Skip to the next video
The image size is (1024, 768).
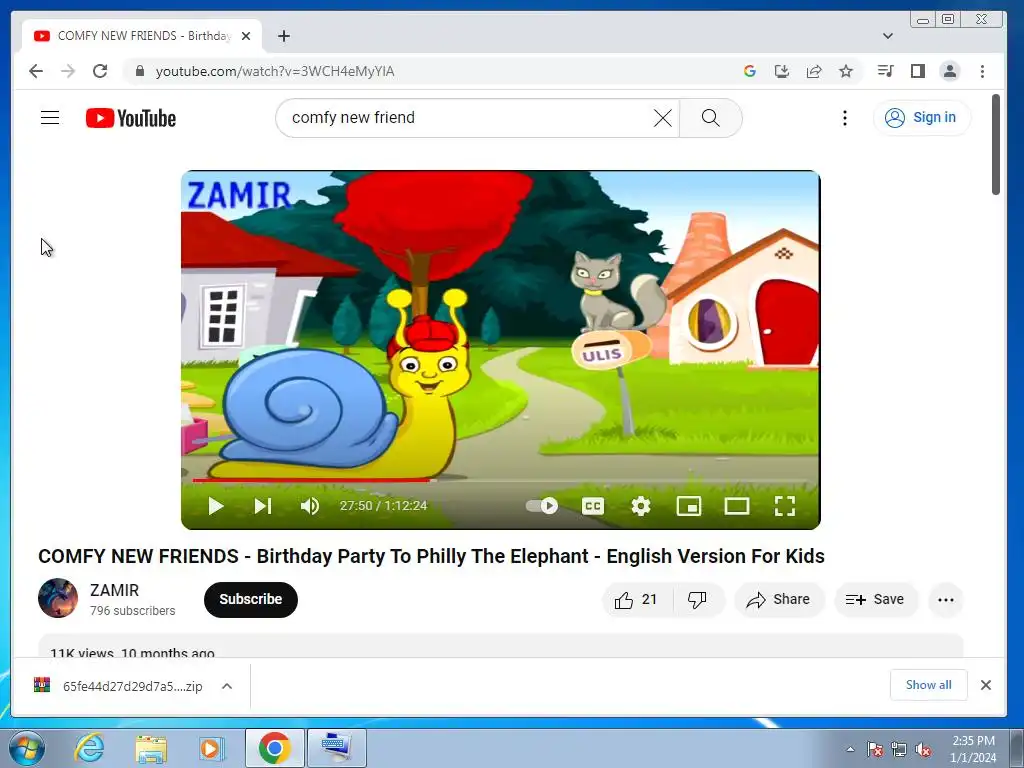(x=263, y=506)
